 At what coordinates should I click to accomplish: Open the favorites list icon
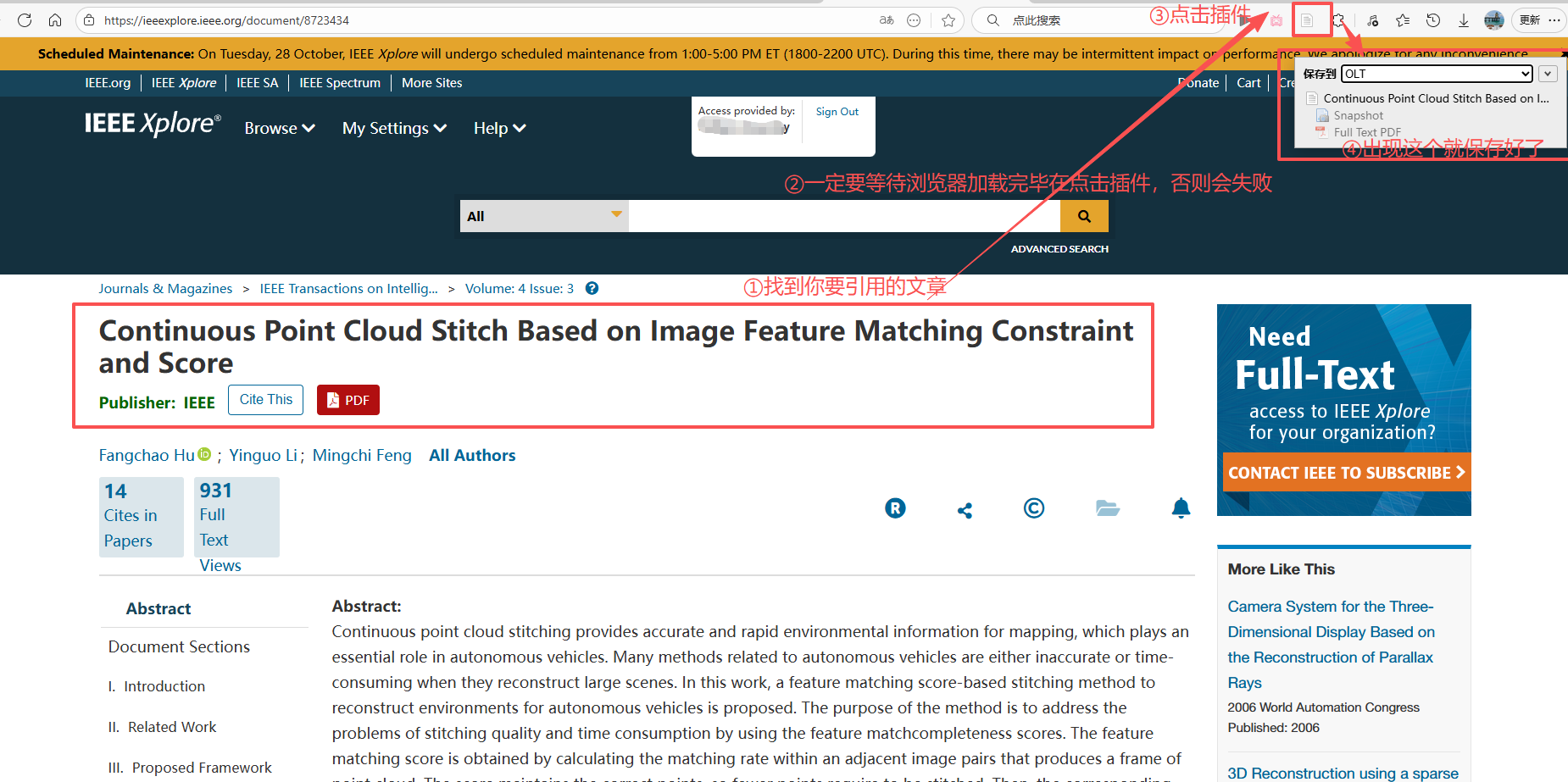1403,20
